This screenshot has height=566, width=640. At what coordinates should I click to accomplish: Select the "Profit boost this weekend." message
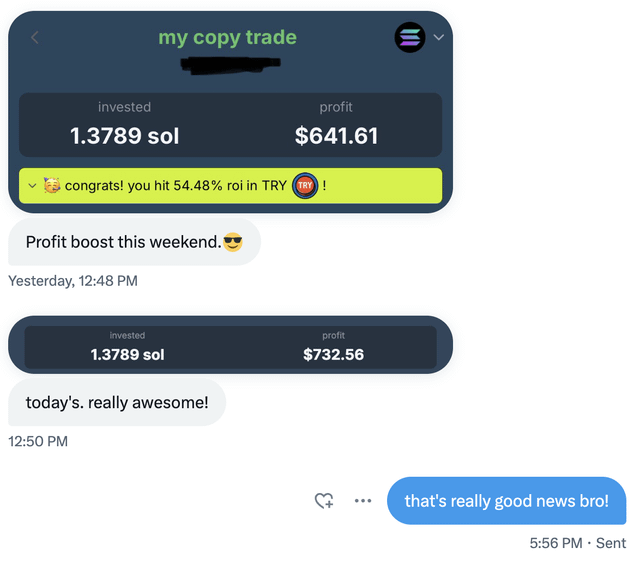(122, 242)
